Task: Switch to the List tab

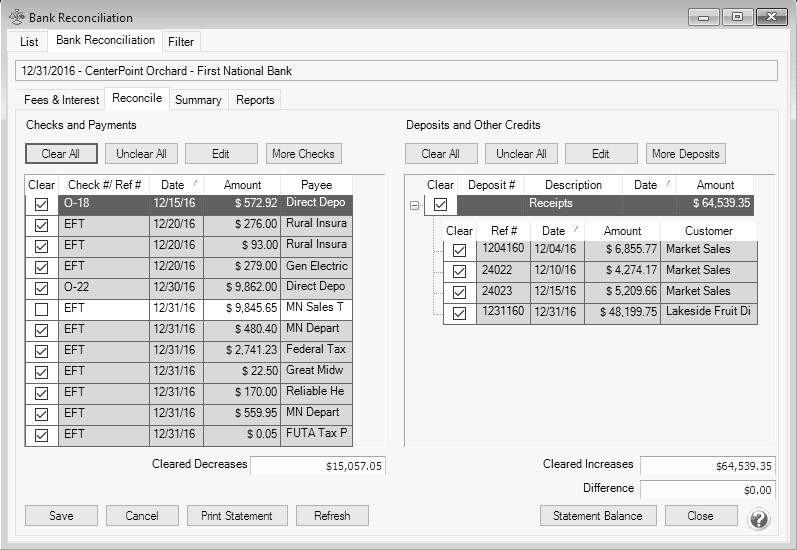Action: pyautogui.click(x=29, y=42)
